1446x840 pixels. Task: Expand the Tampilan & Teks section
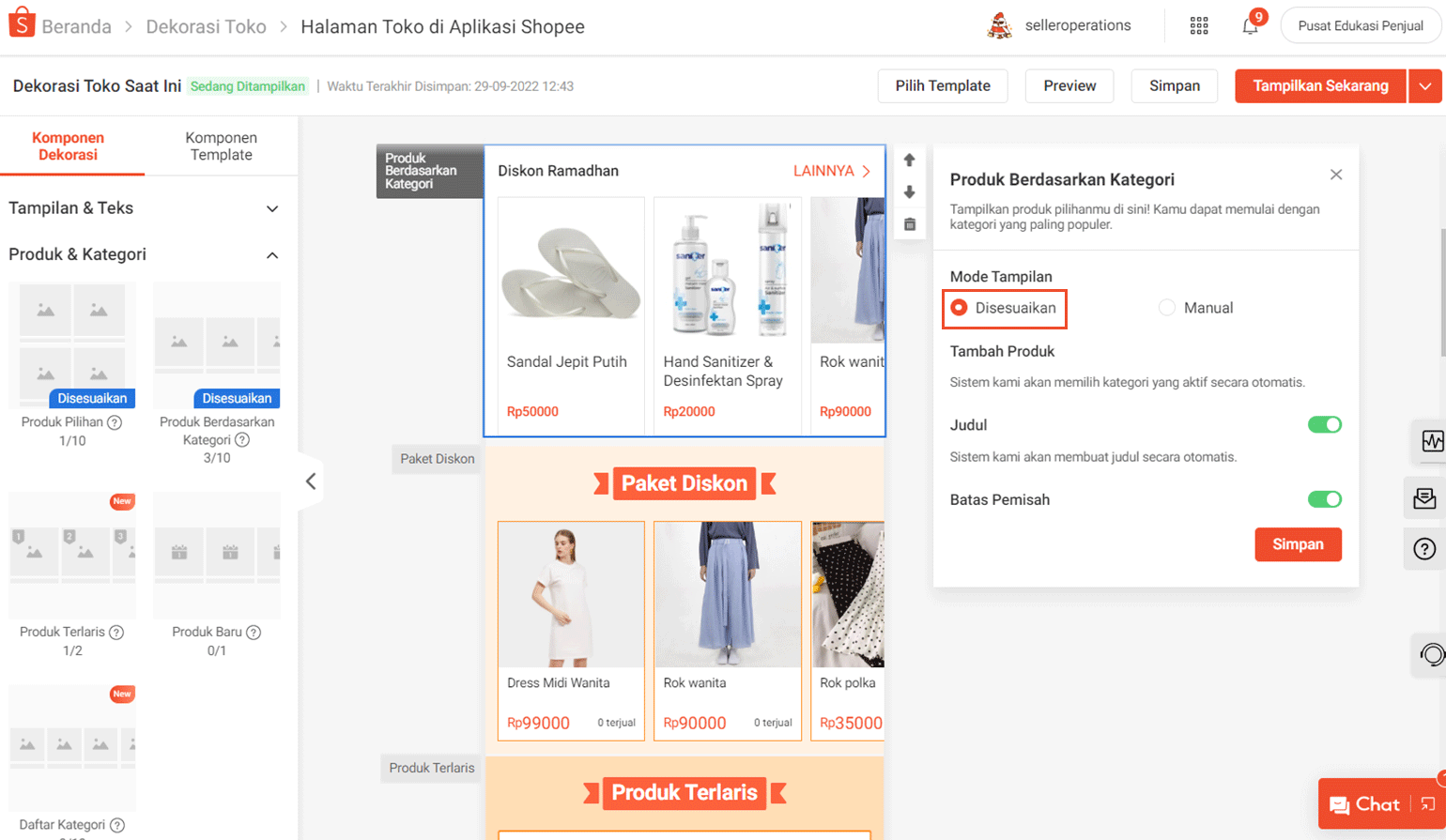[x=272, y=208]
